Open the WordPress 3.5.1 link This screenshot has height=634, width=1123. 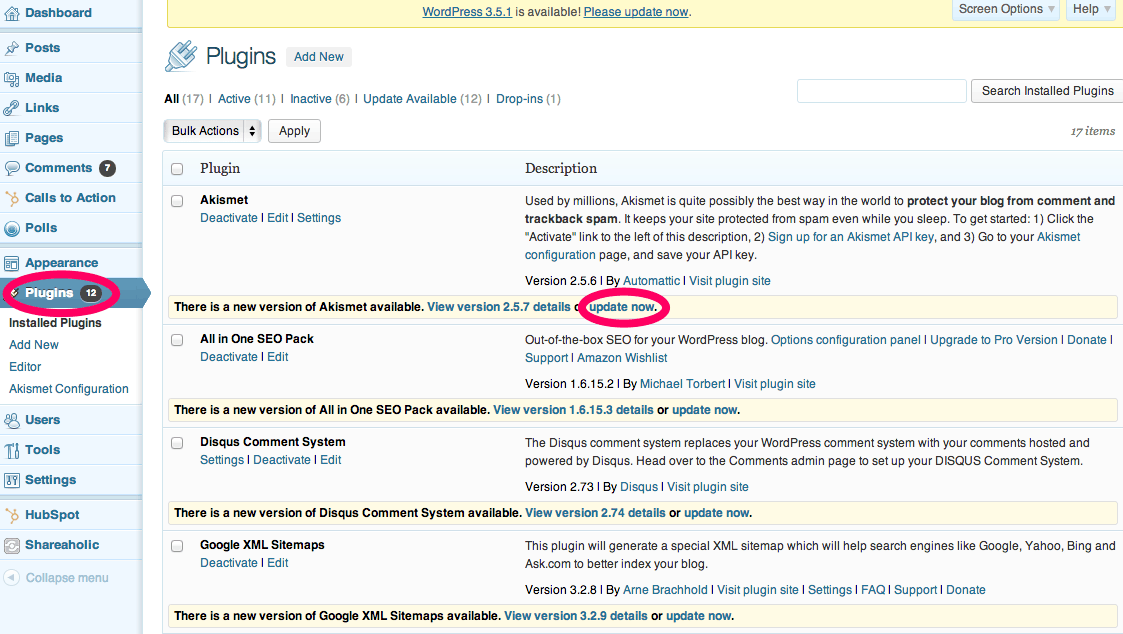tap(467, 12)
